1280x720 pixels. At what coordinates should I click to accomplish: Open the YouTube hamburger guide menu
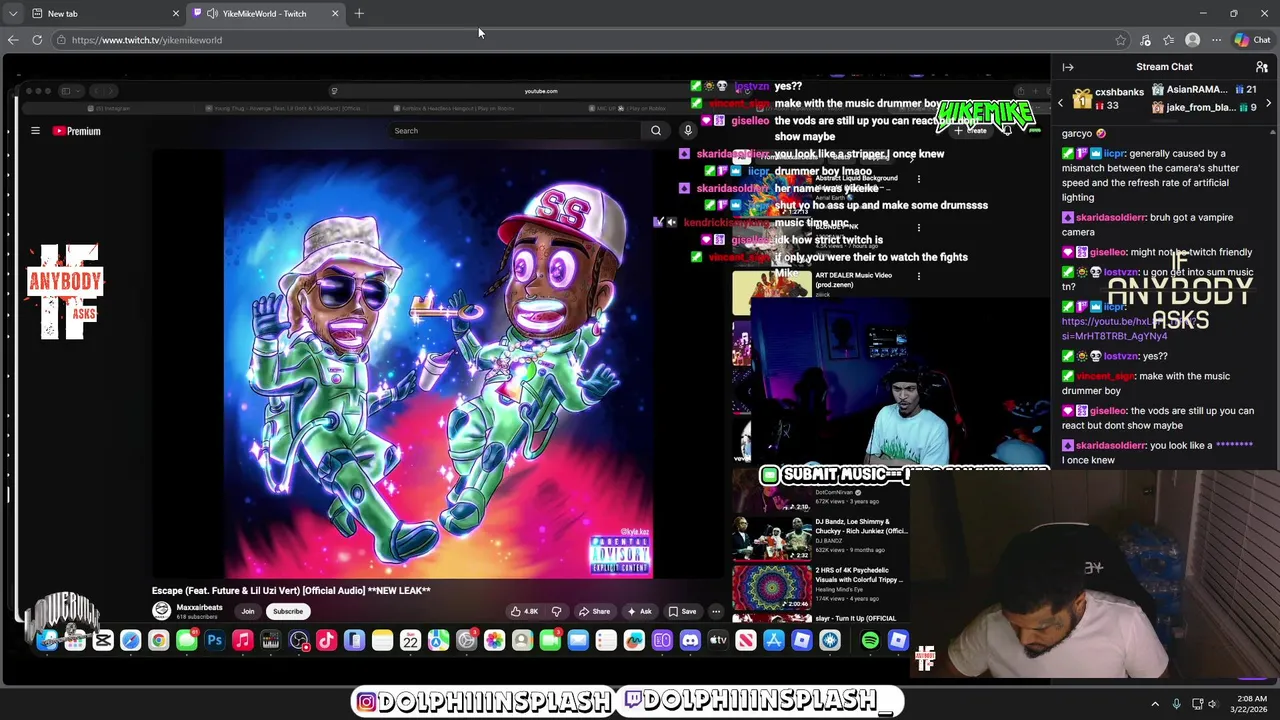pos(35,131)
